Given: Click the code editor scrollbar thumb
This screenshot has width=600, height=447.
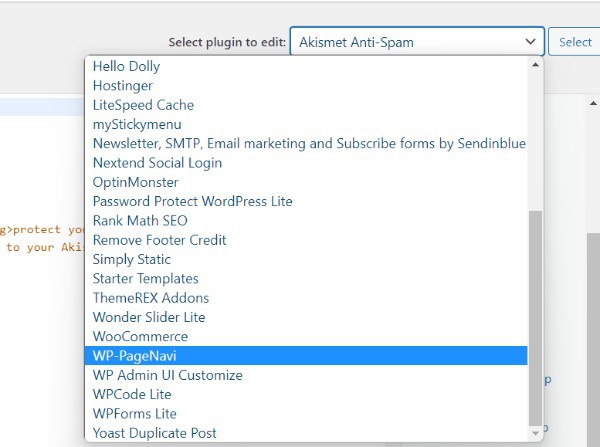Looking at the screenshot, I should [x=593, y=340].
